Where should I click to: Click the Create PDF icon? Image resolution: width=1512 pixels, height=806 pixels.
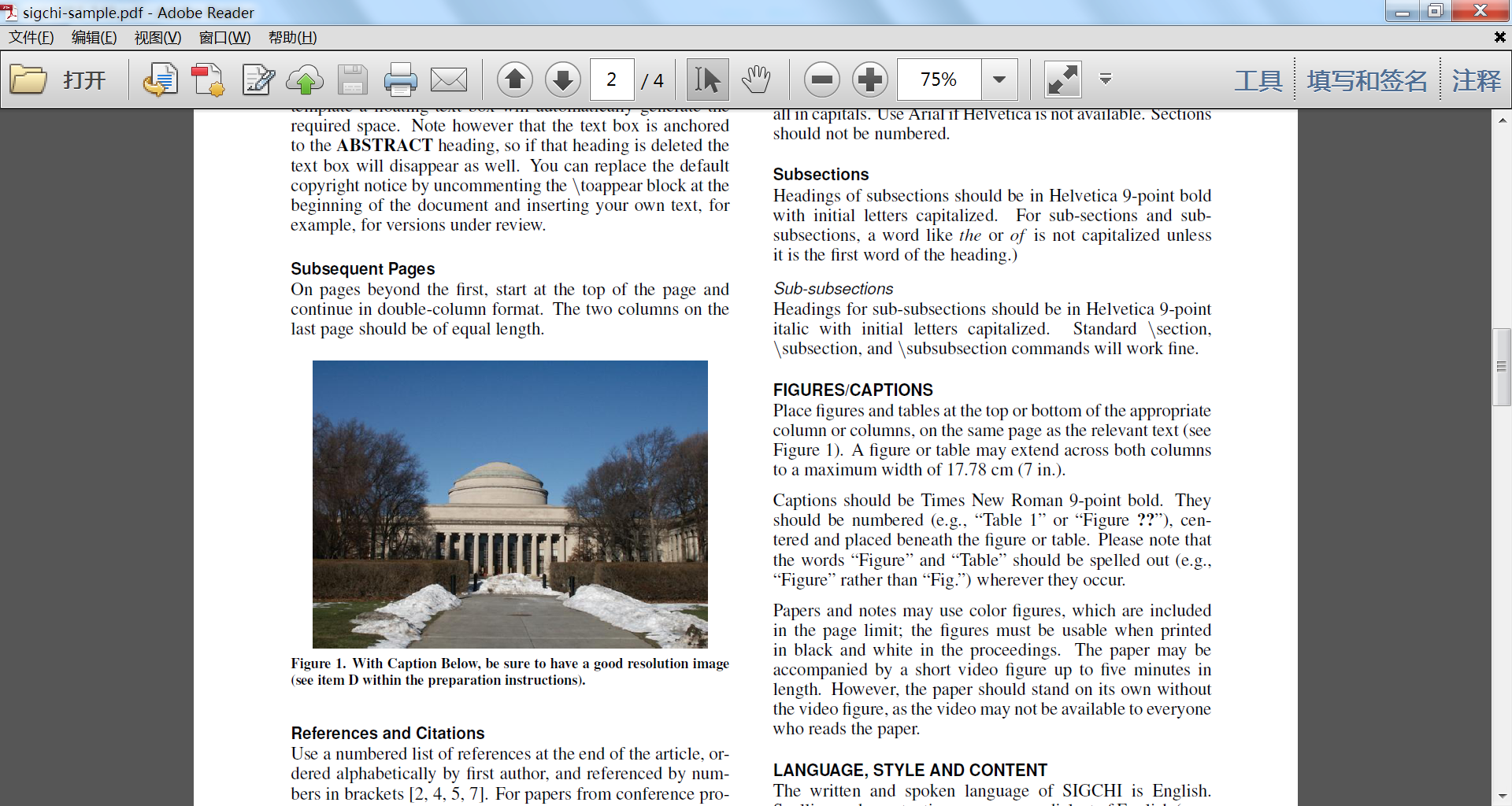pos(208,79)
